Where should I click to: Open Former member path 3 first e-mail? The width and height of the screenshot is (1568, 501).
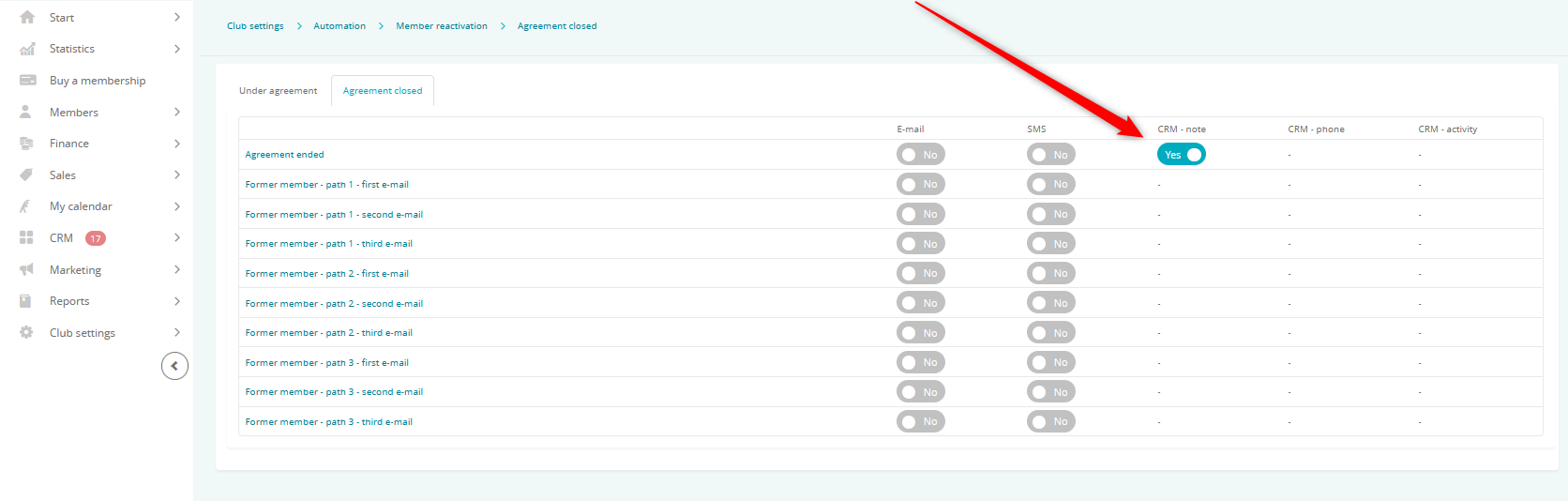327,363
